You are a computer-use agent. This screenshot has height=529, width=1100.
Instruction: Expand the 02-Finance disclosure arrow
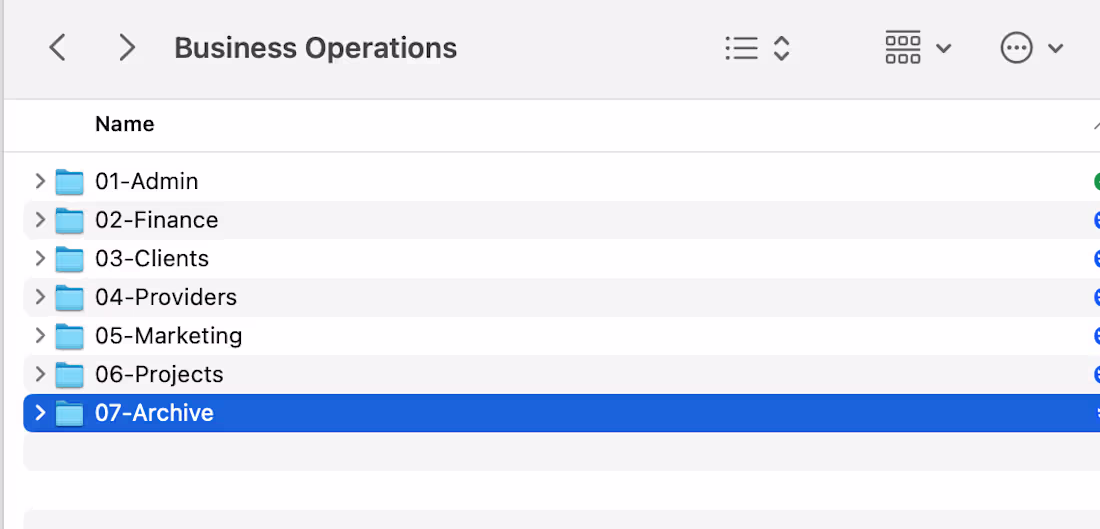(x=40, y=220)
